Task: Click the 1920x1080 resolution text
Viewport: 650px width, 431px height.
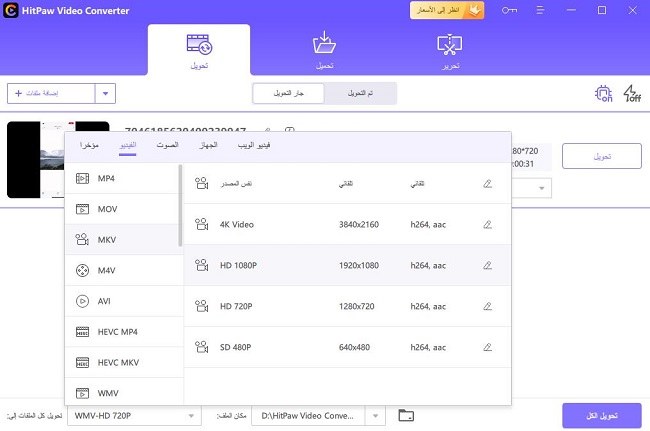Action: pos(359,265)
